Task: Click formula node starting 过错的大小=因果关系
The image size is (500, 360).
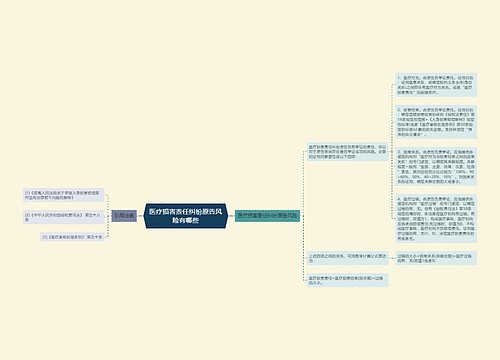Action: 436,258
